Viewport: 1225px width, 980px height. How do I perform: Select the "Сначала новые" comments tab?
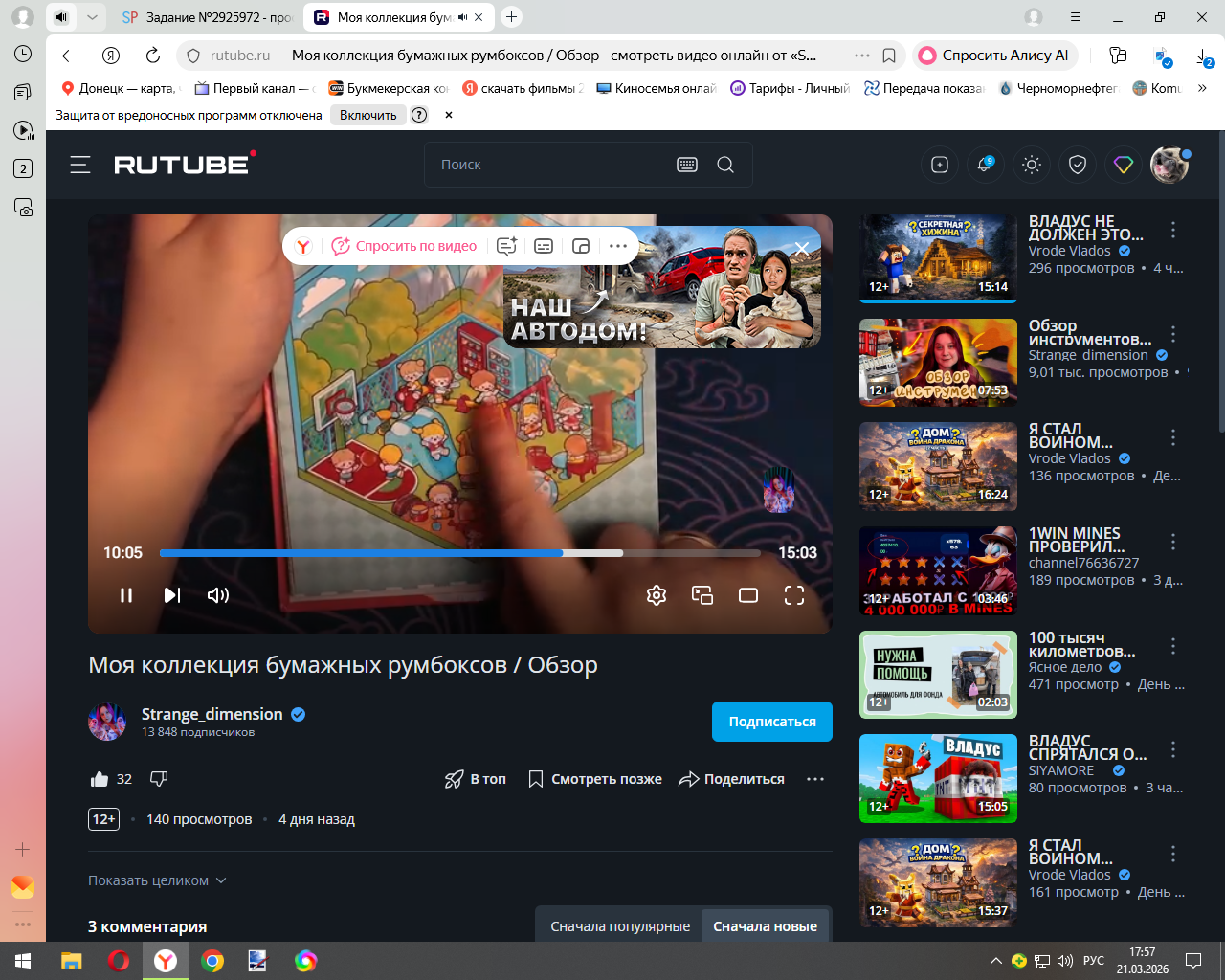point(765,926)
